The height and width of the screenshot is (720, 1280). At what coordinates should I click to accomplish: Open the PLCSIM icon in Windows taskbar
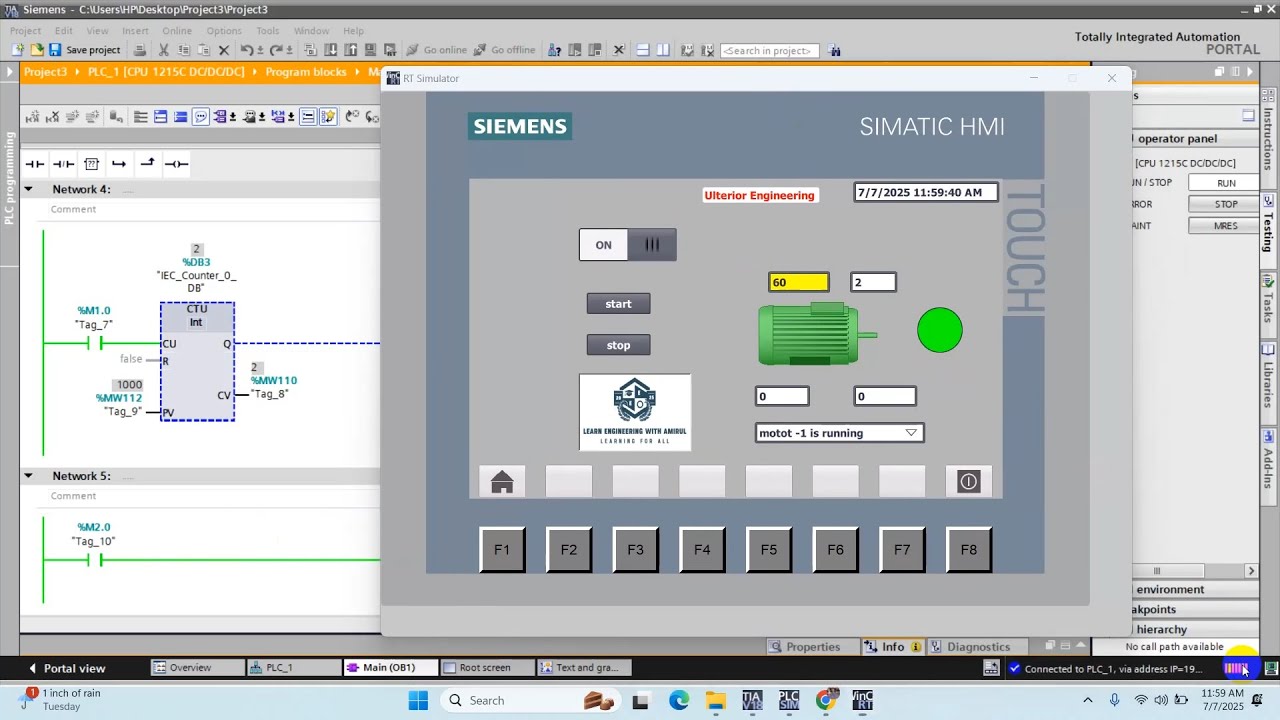(x=789, y=700)
